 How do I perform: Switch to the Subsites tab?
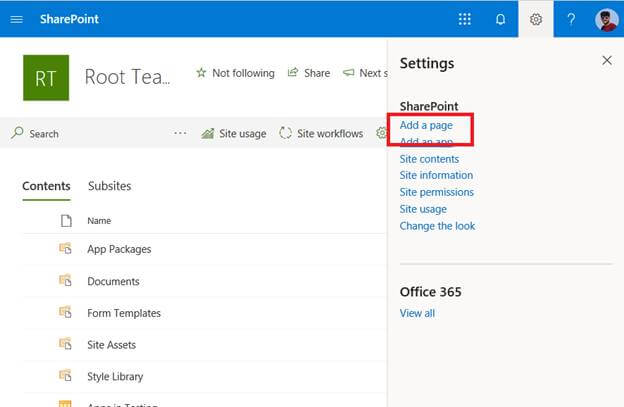point(109,186)
